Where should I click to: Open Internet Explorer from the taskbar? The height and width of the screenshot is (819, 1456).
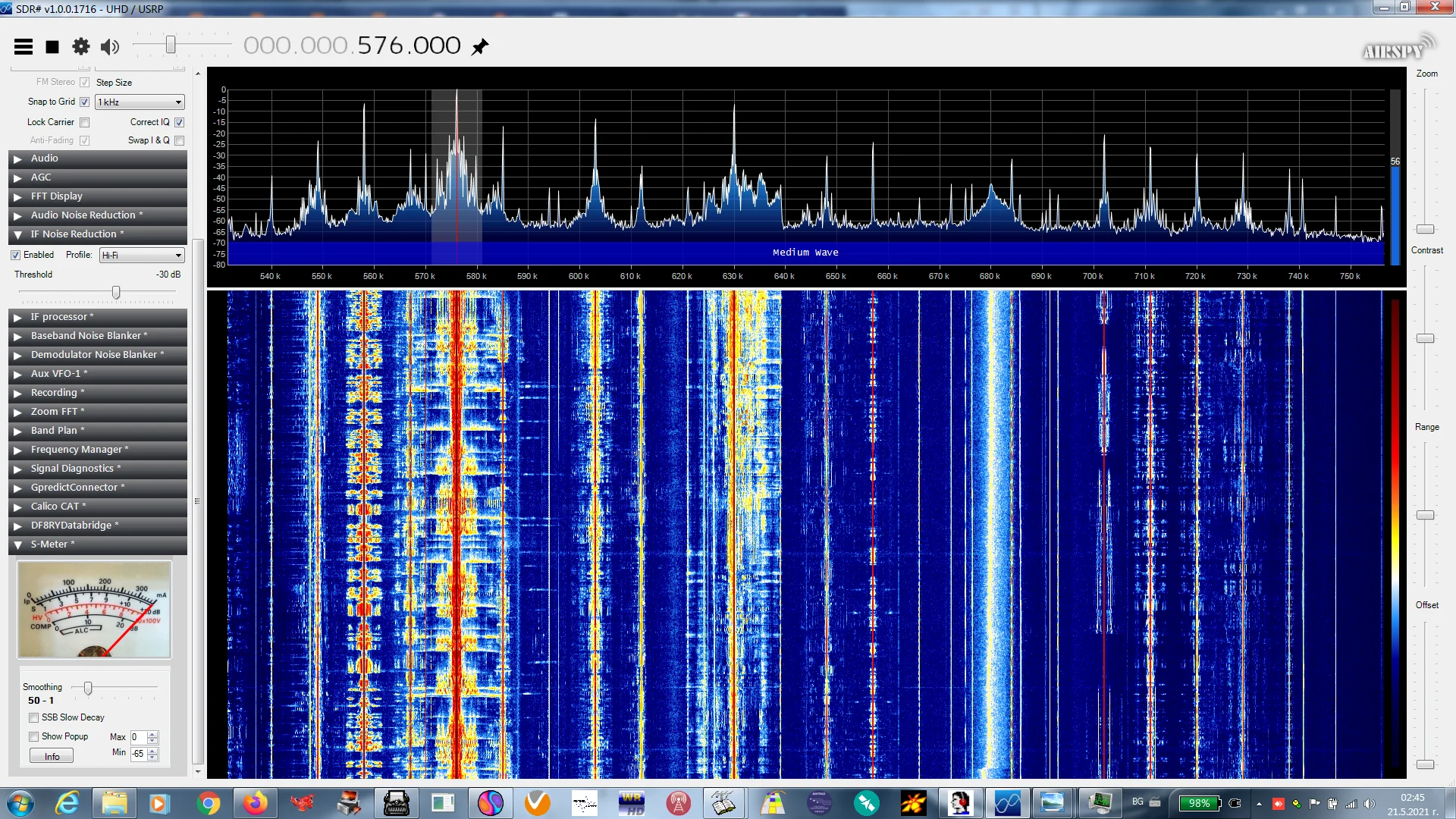coord(67,803)
